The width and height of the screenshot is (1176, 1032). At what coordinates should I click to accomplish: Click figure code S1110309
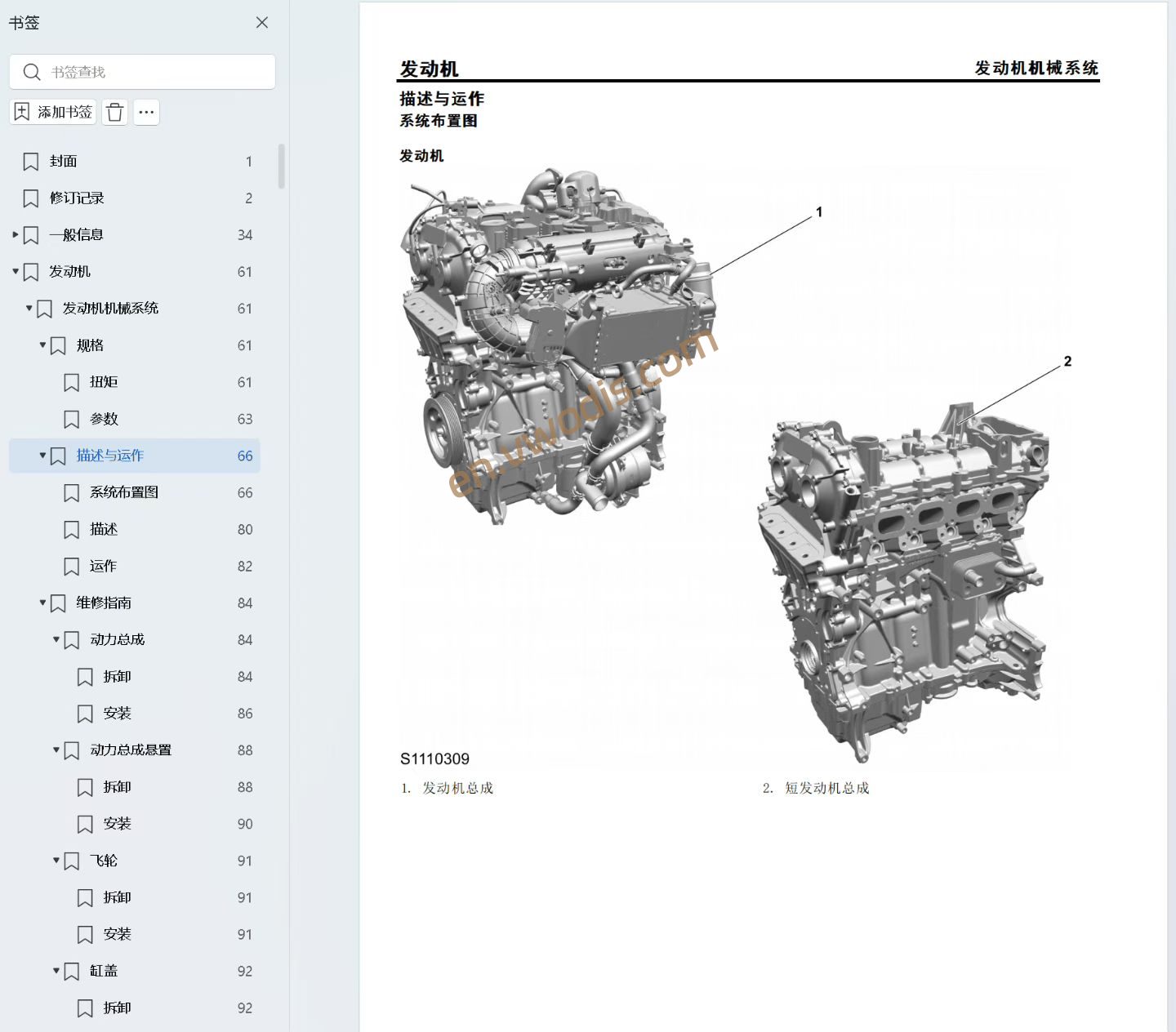(x=434, y=758)
